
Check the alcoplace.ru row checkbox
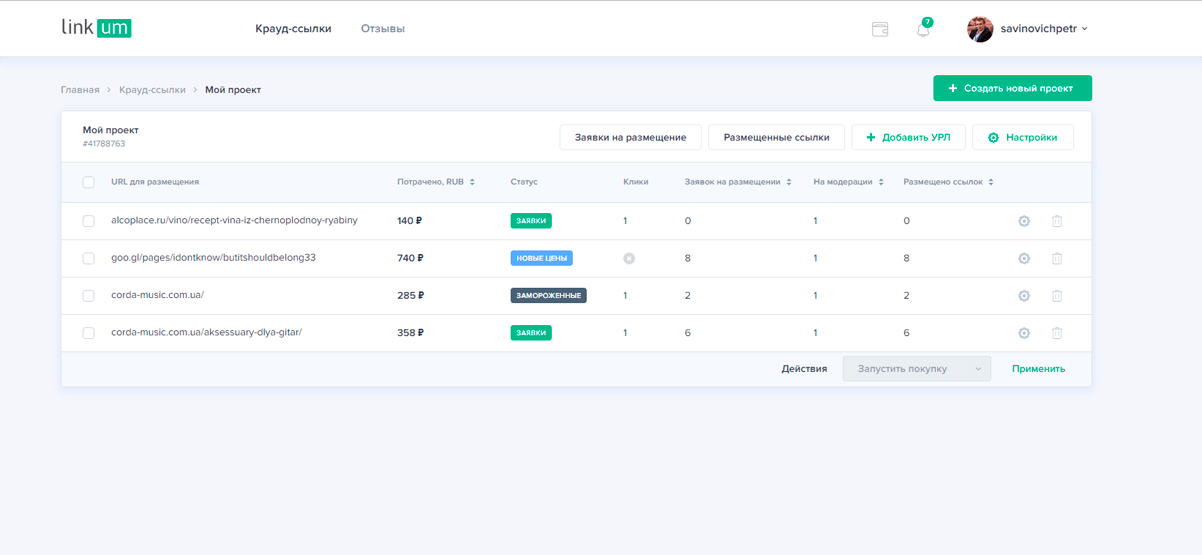click(x=88, y=221)
